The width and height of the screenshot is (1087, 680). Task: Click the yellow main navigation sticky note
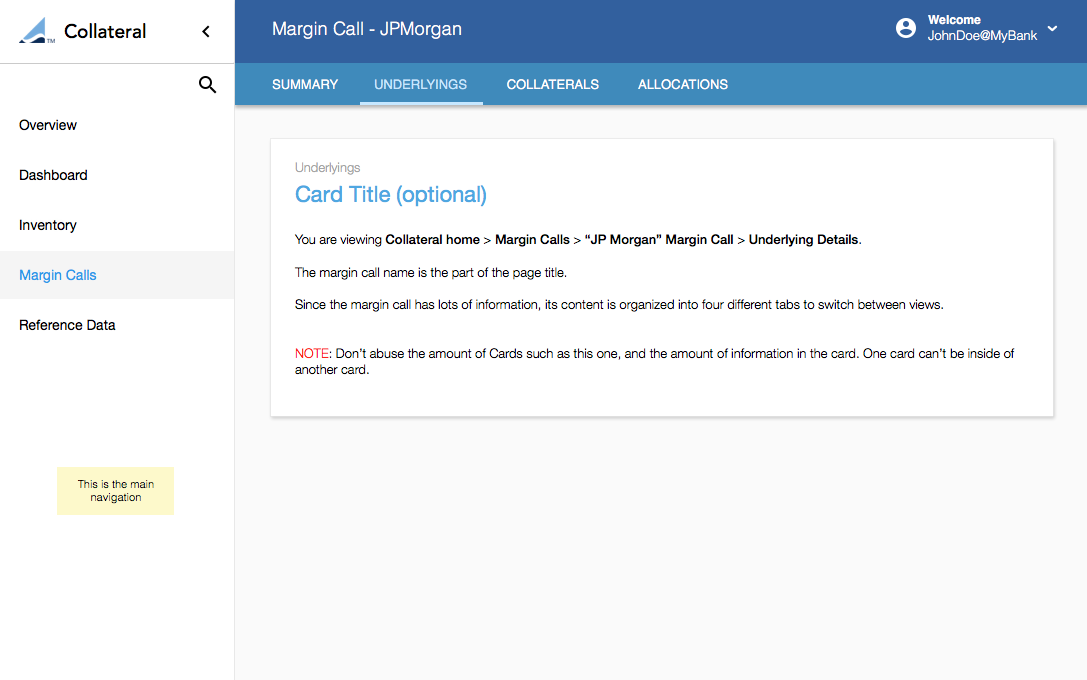pyautogui.click(x=115, y=491)
